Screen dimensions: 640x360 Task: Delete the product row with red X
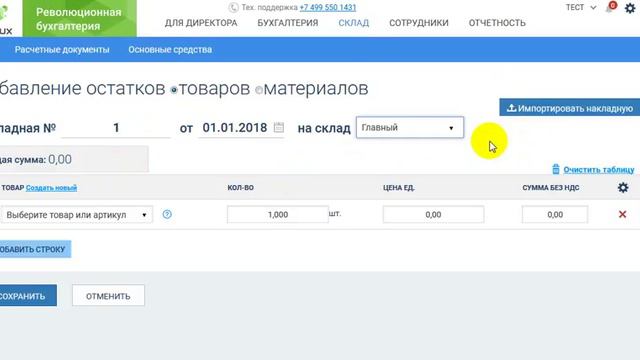[622, 214]
